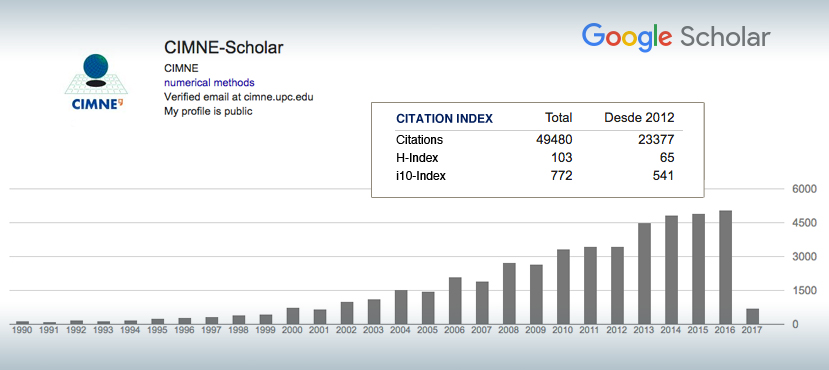Click citations since 2012 value 23377

coord(656,140)
